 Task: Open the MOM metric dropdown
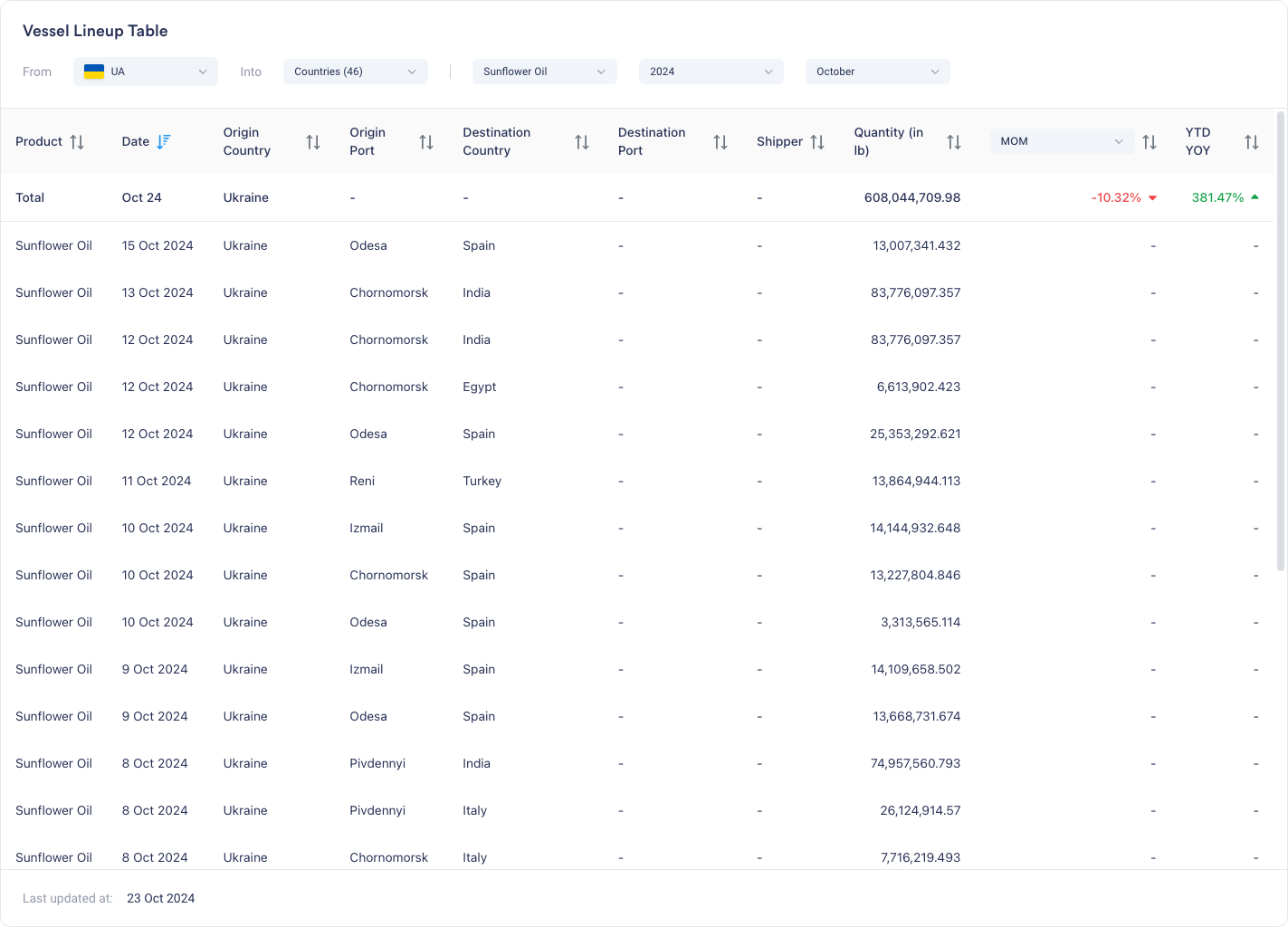[1063, 141]
